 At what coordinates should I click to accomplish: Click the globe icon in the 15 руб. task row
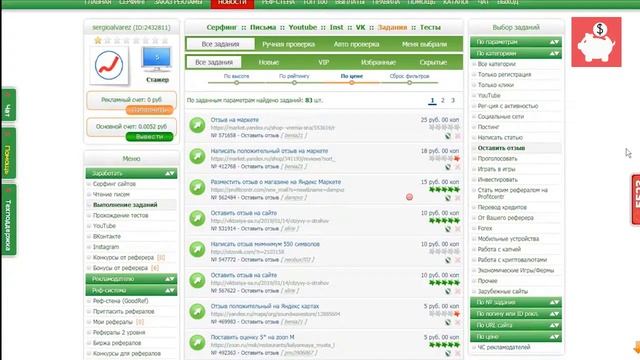pyautogui.click(x=448, y=198)
